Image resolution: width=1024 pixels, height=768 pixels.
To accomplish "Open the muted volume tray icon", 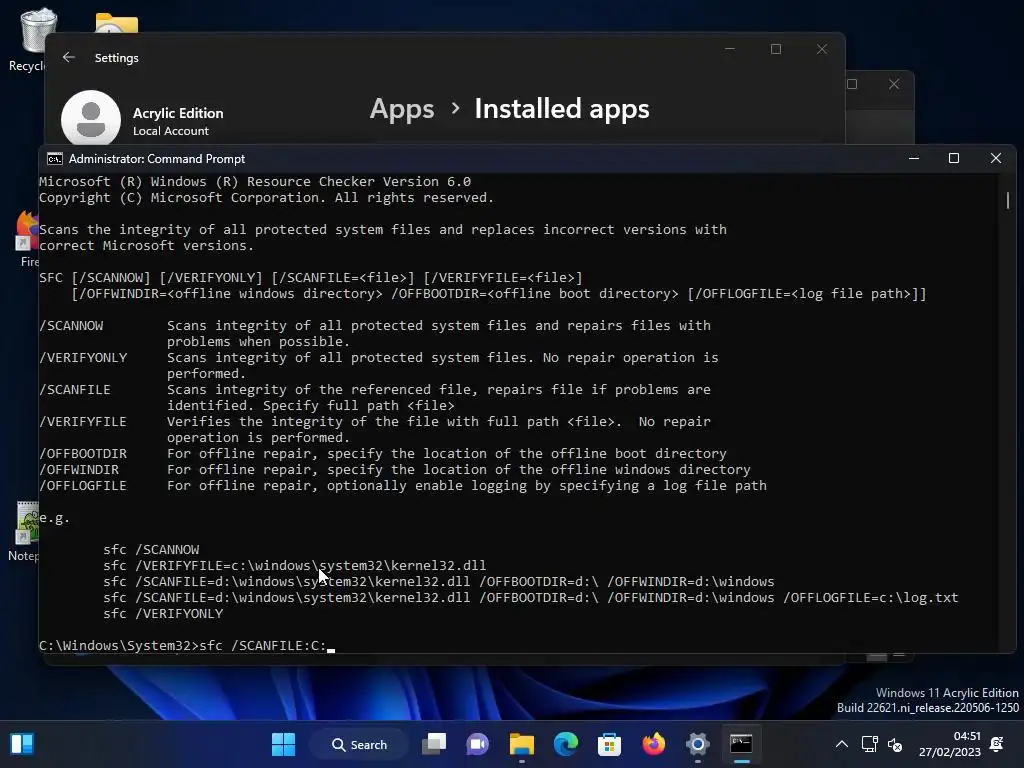I will (x=895, y=744).
